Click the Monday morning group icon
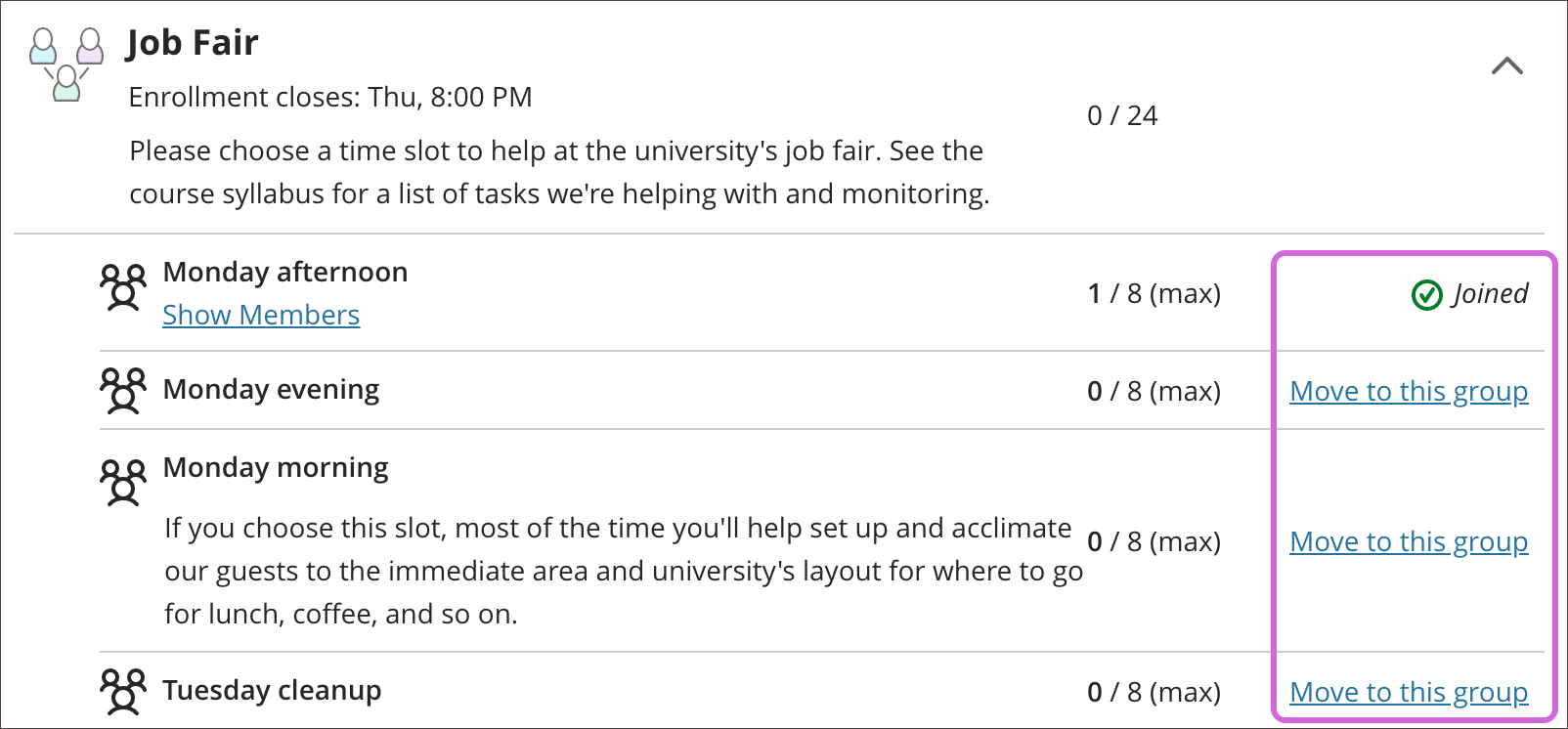This screenshot has width=1568, height=729. click(x=123, y=483)
